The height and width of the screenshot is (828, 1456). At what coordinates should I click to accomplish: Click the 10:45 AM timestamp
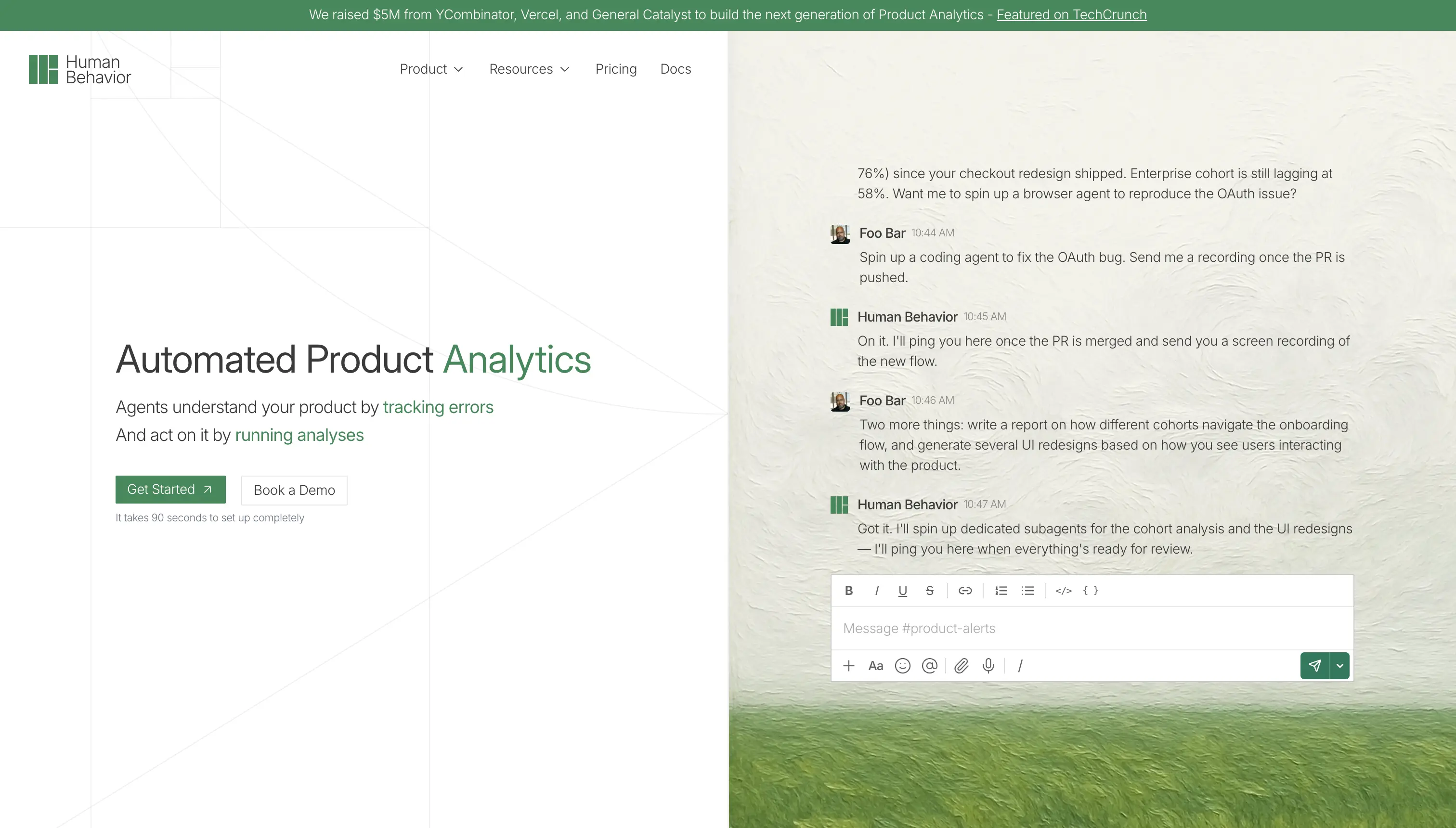985,317
